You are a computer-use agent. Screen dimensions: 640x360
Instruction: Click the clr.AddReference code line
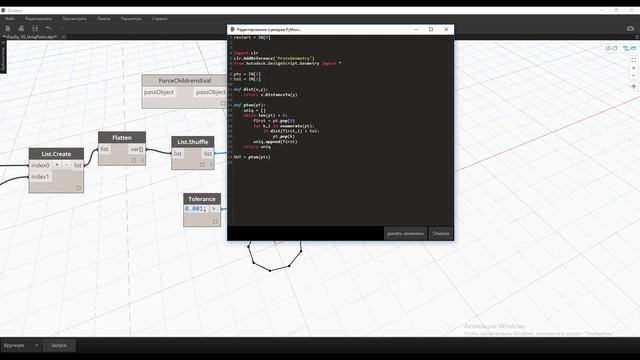click(274, 58)
